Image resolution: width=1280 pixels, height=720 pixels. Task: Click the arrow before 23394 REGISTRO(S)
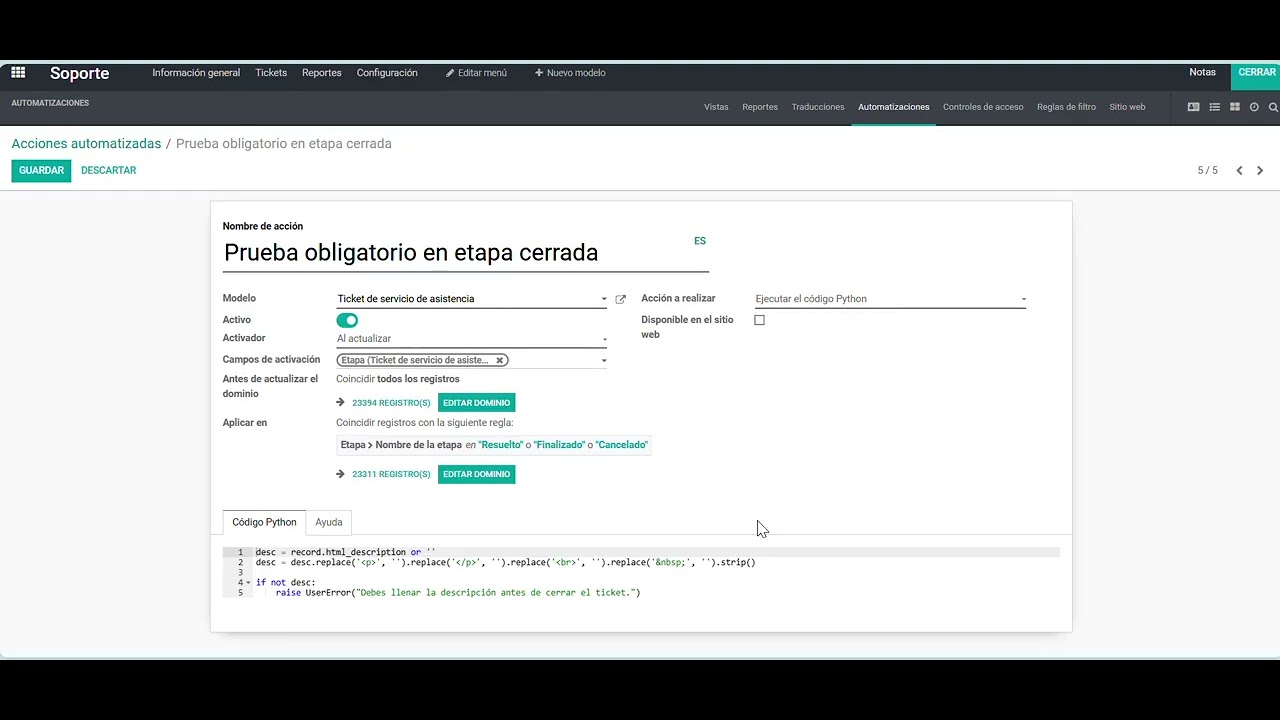[341, 403]
